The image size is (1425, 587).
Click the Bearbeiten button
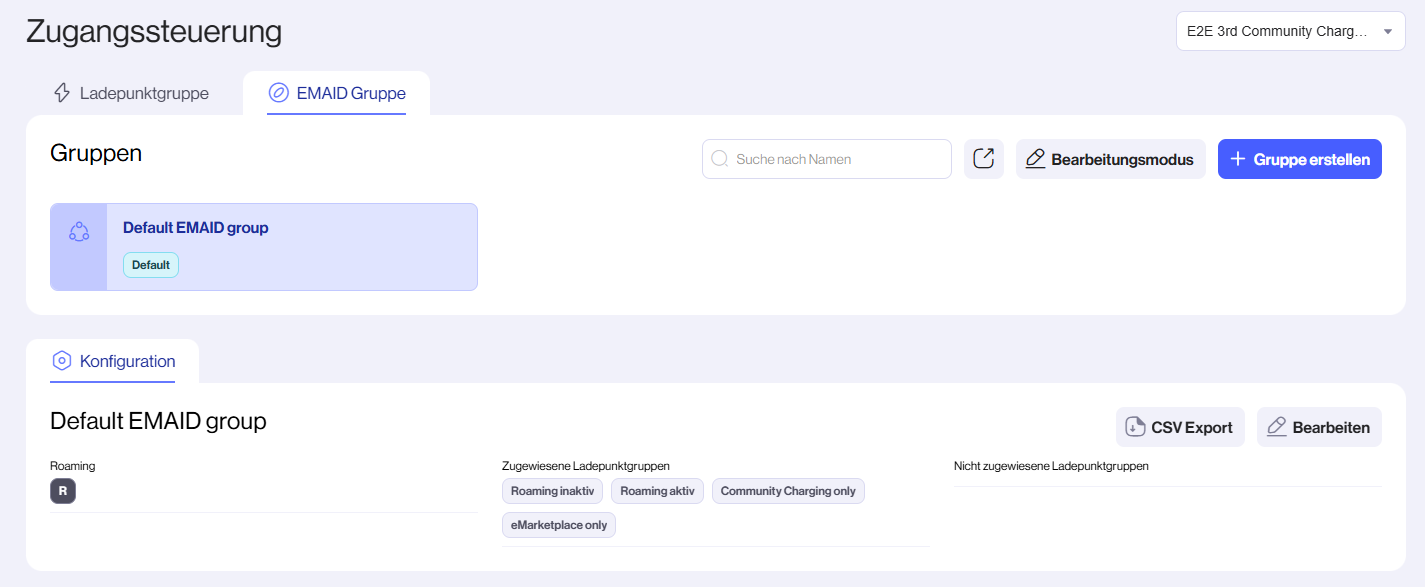tap(1319, 426)
